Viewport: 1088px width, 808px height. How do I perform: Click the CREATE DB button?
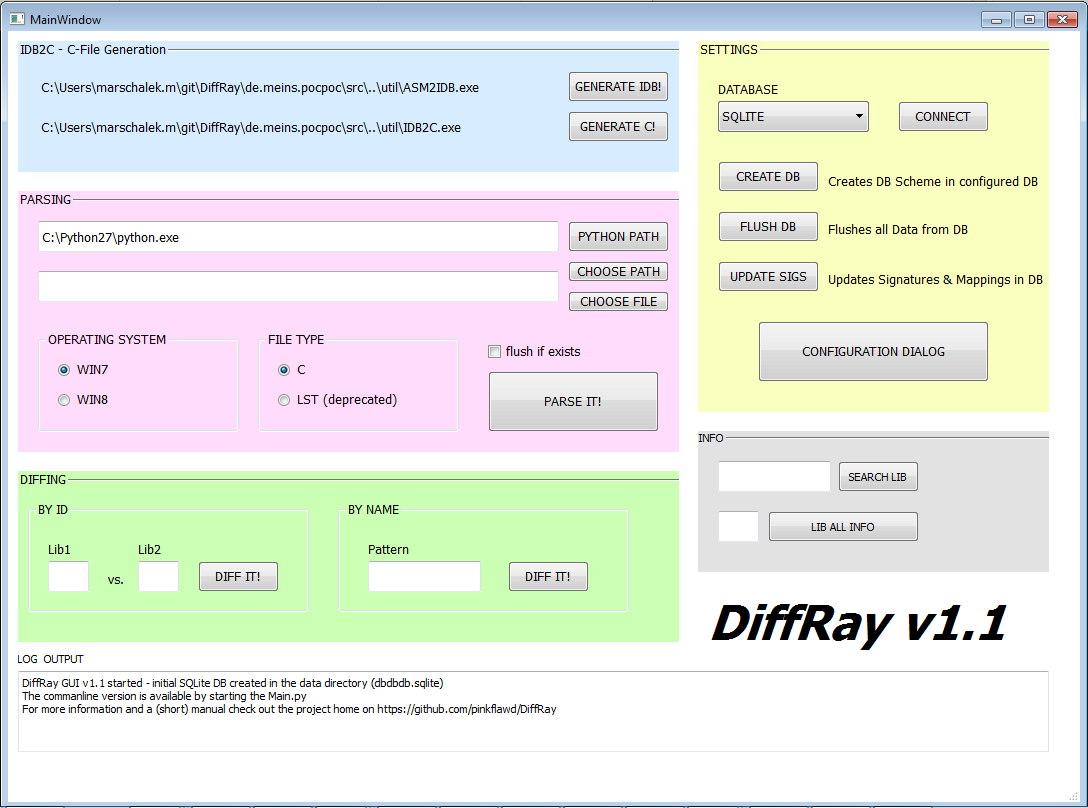(768, 176)
